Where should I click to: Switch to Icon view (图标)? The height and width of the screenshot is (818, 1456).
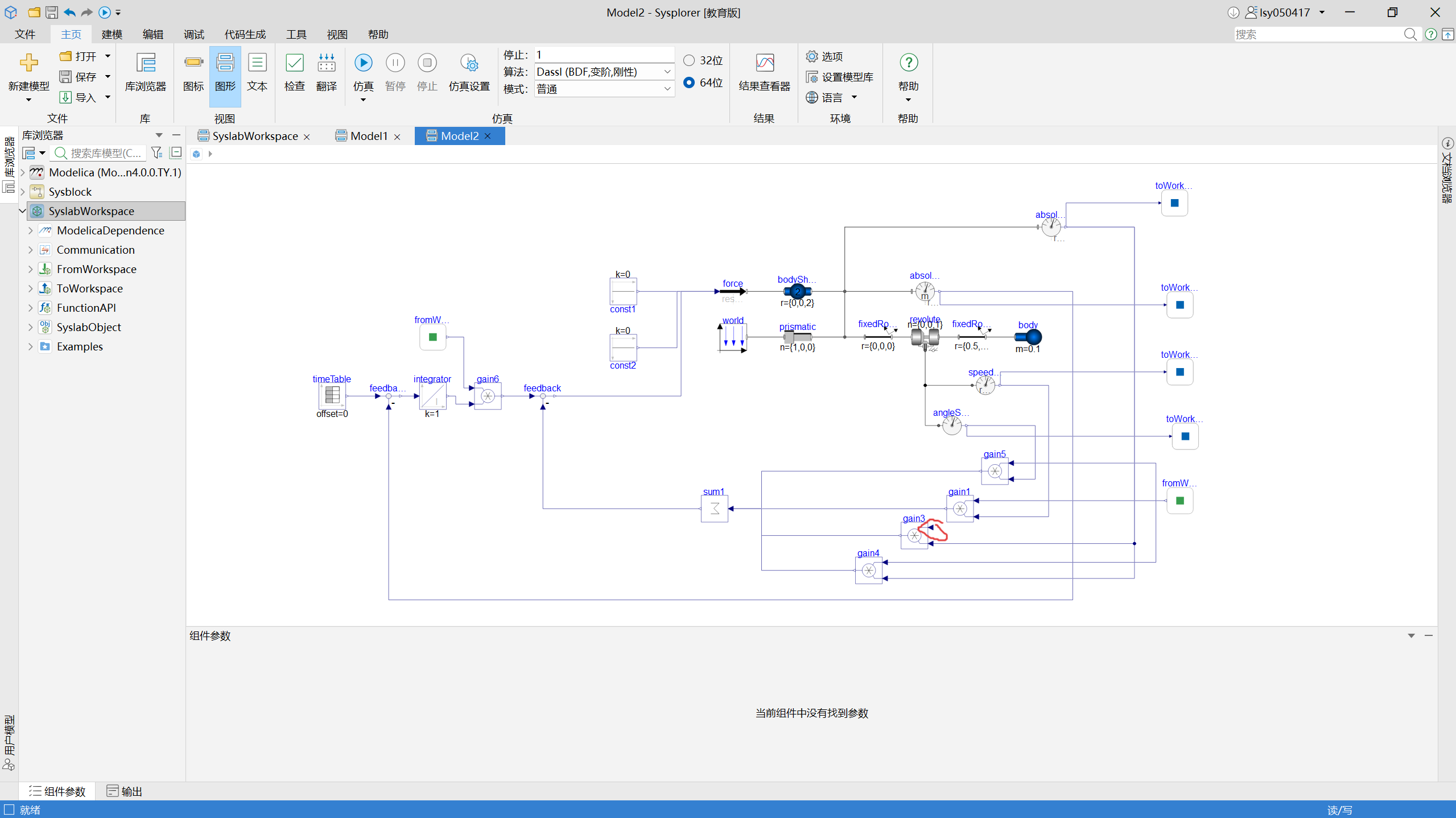pyautogui.click(x=193, y=72)
